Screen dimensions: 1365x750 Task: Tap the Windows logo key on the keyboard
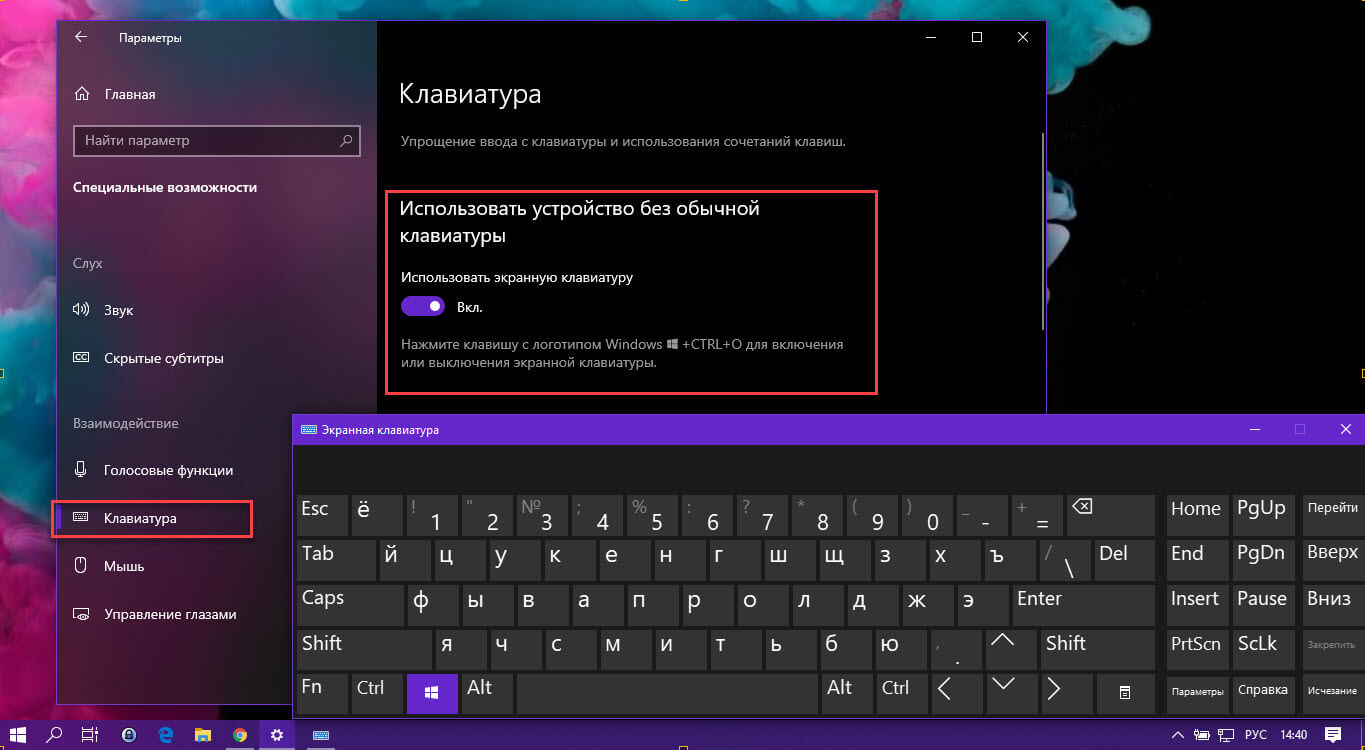coord(432,694)
